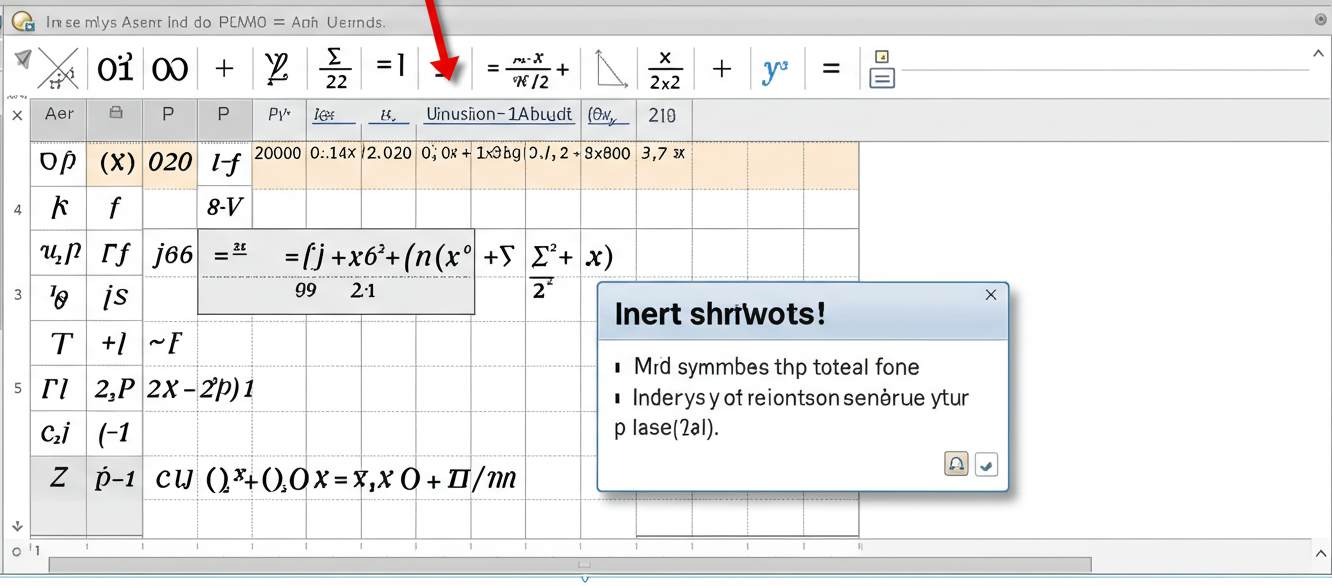Image resolution: width=1332 pixels, height=586 pixels.
Task: Close the panel with the X beside Aer
Action: [17, 116]
